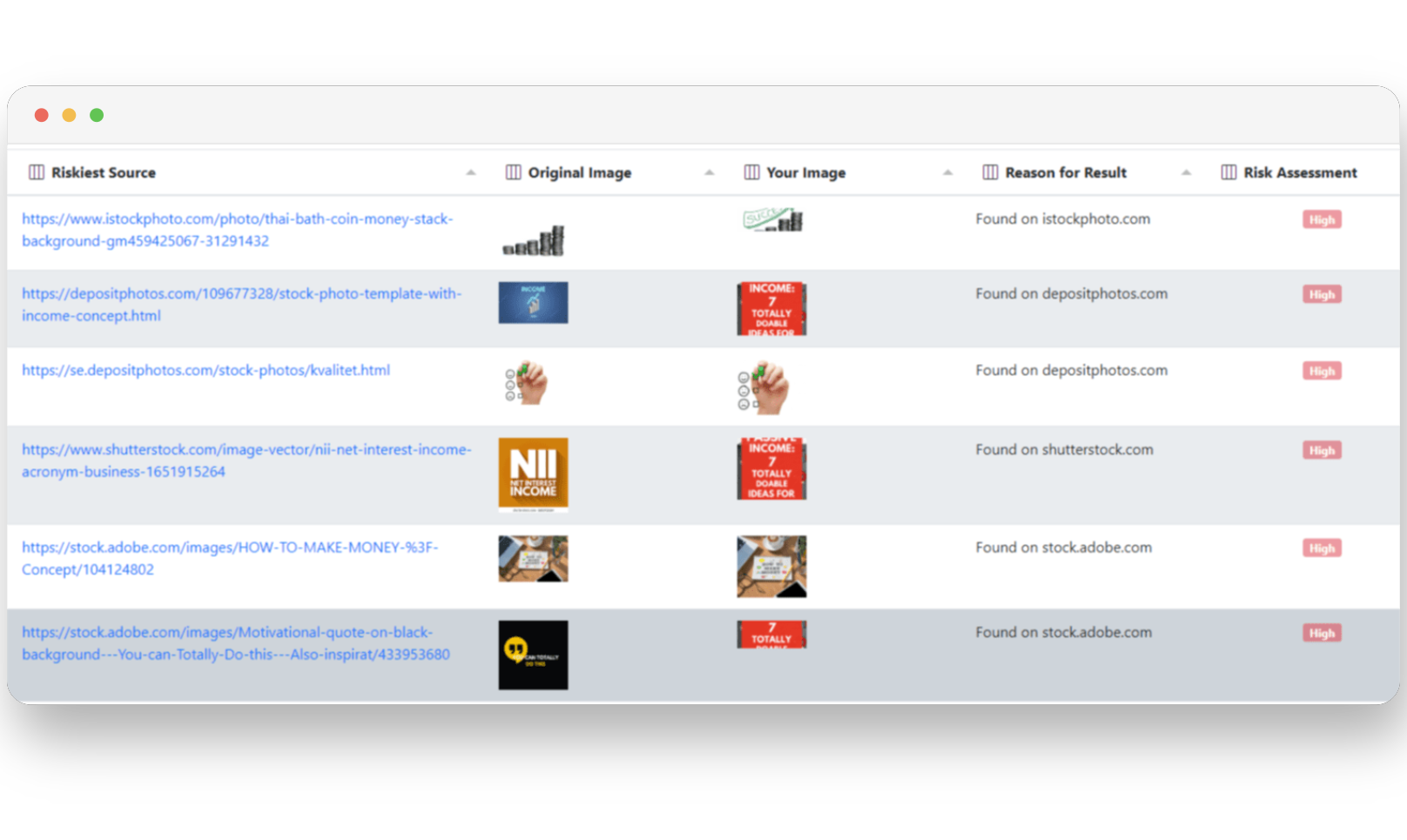
Task: Sort the Your Image column arrow
Action: [x=948, y=172]
